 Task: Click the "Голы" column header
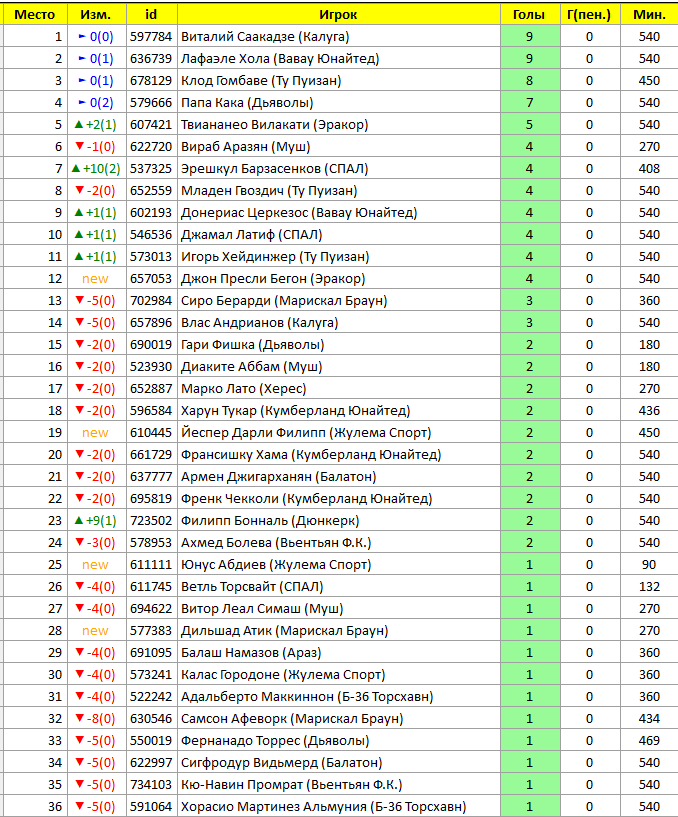[x=529, y=15]
